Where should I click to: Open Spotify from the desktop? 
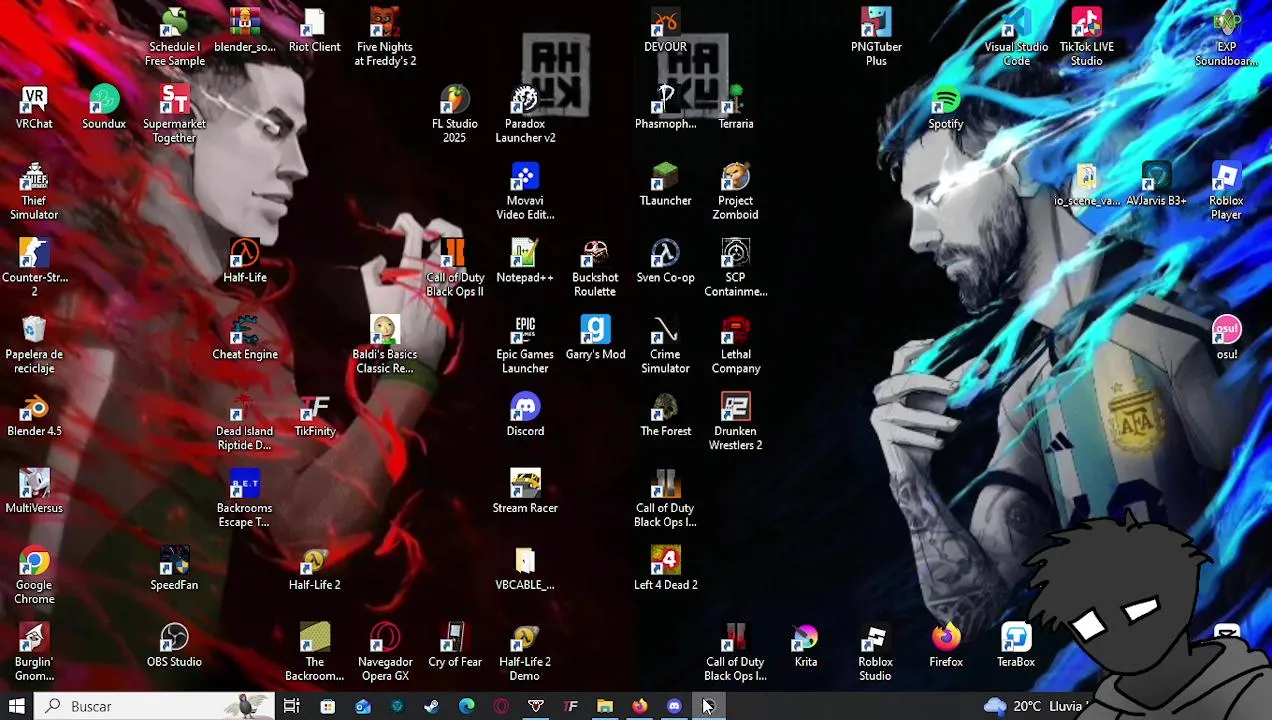(x=945, y=108)
